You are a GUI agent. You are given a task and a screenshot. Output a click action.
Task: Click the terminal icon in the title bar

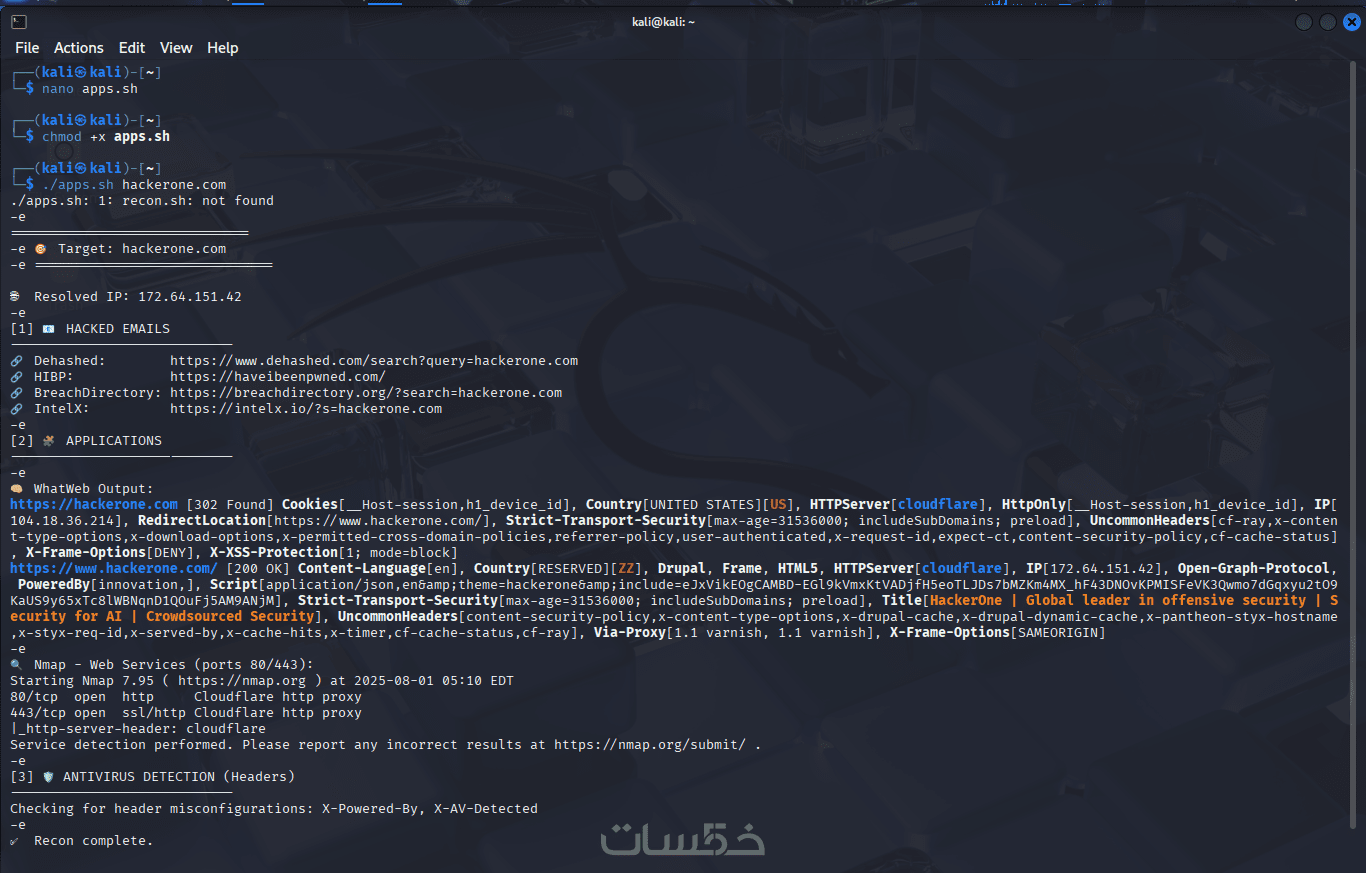19,22
